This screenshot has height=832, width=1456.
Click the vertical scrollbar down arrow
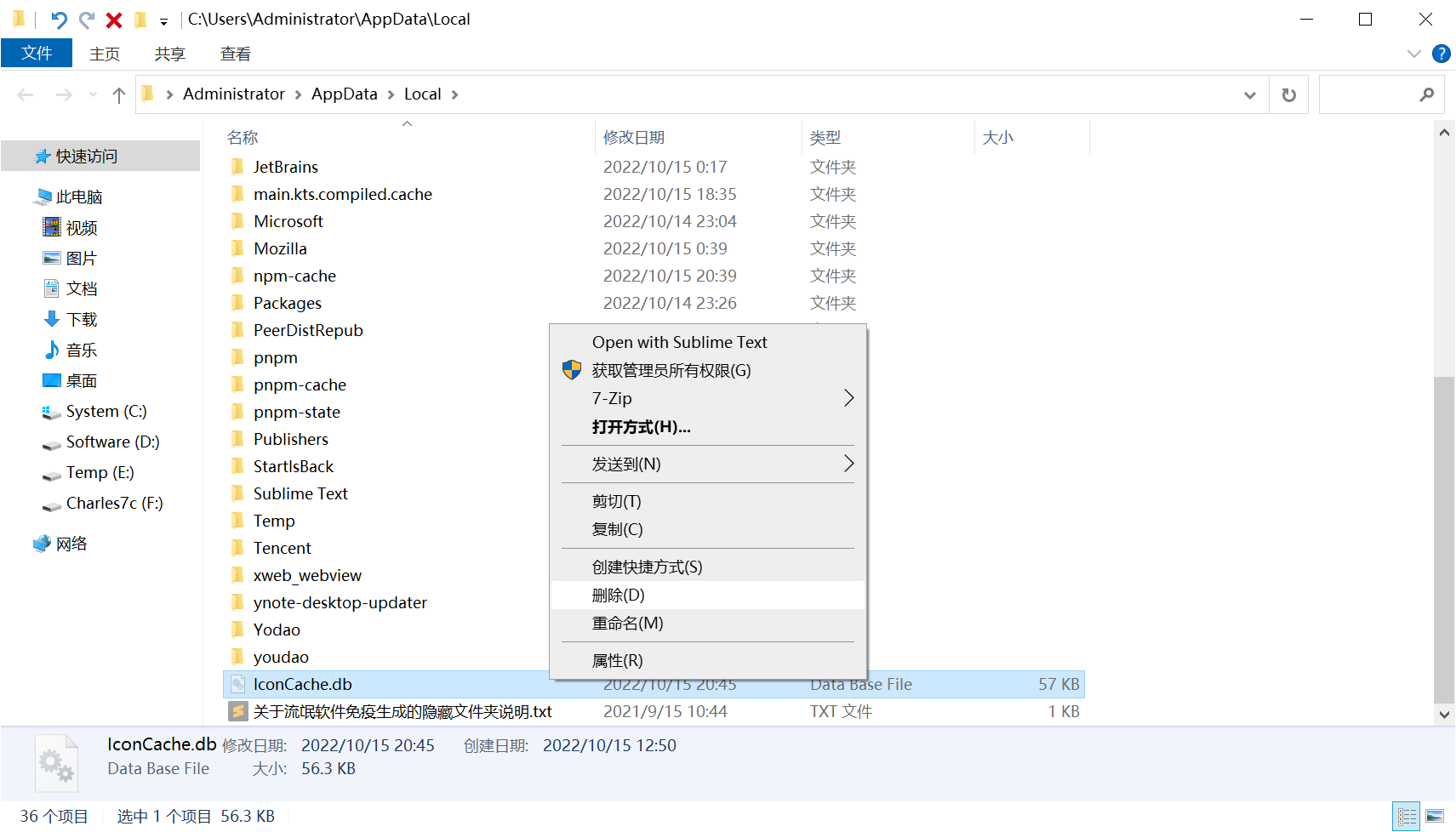click(1443, 715)
